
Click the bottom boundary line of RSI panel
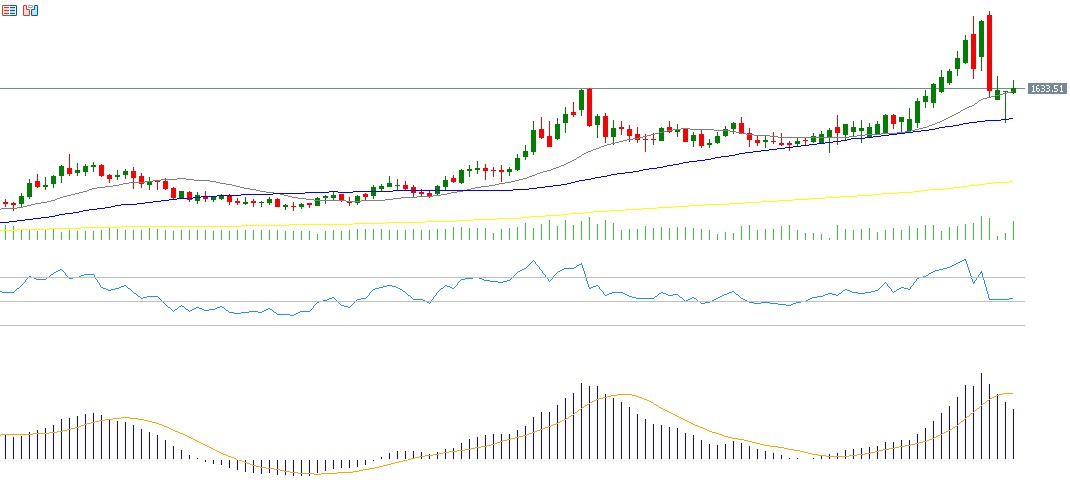500,325
